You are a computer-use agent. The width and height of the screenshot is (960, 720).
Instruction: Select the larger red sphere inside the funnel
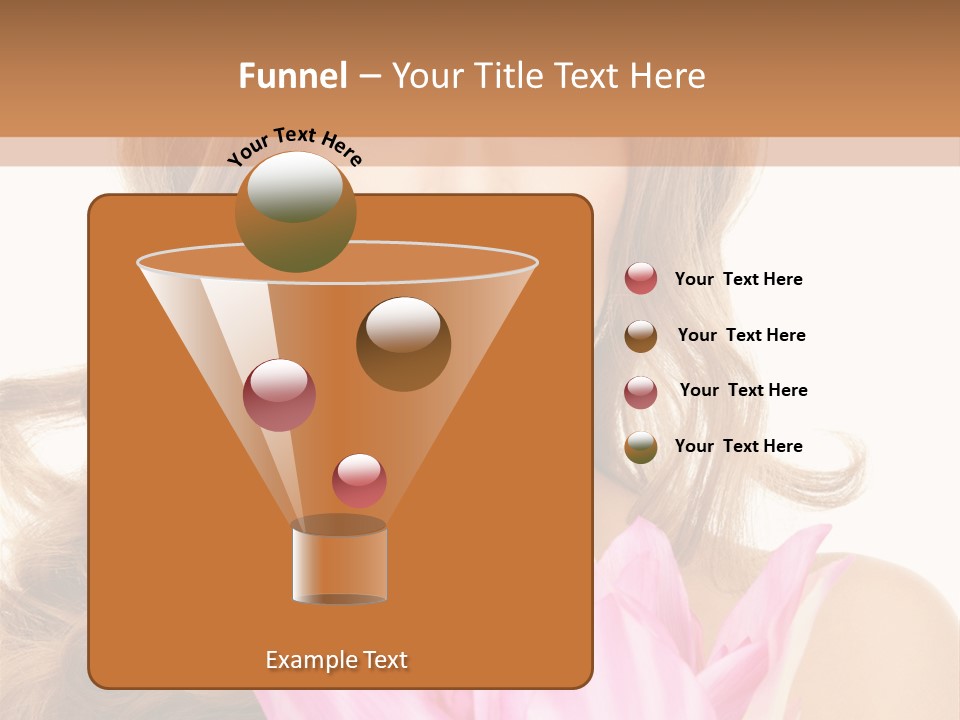point(279,395)
